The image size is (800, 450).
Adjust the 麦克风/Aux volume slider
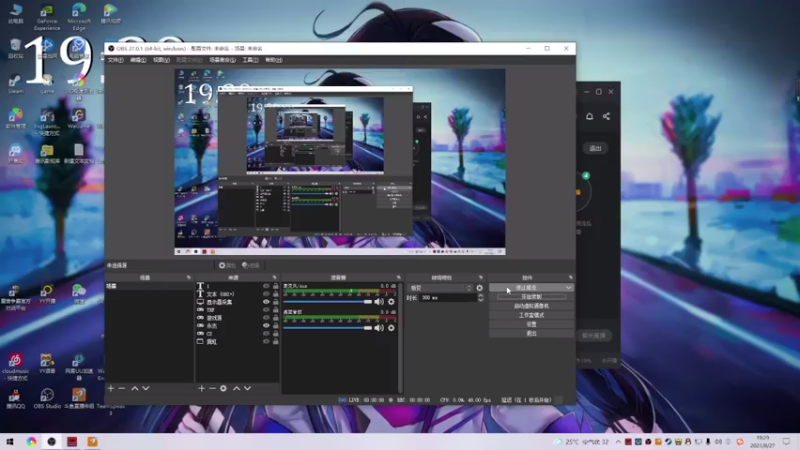pos(328,302)
